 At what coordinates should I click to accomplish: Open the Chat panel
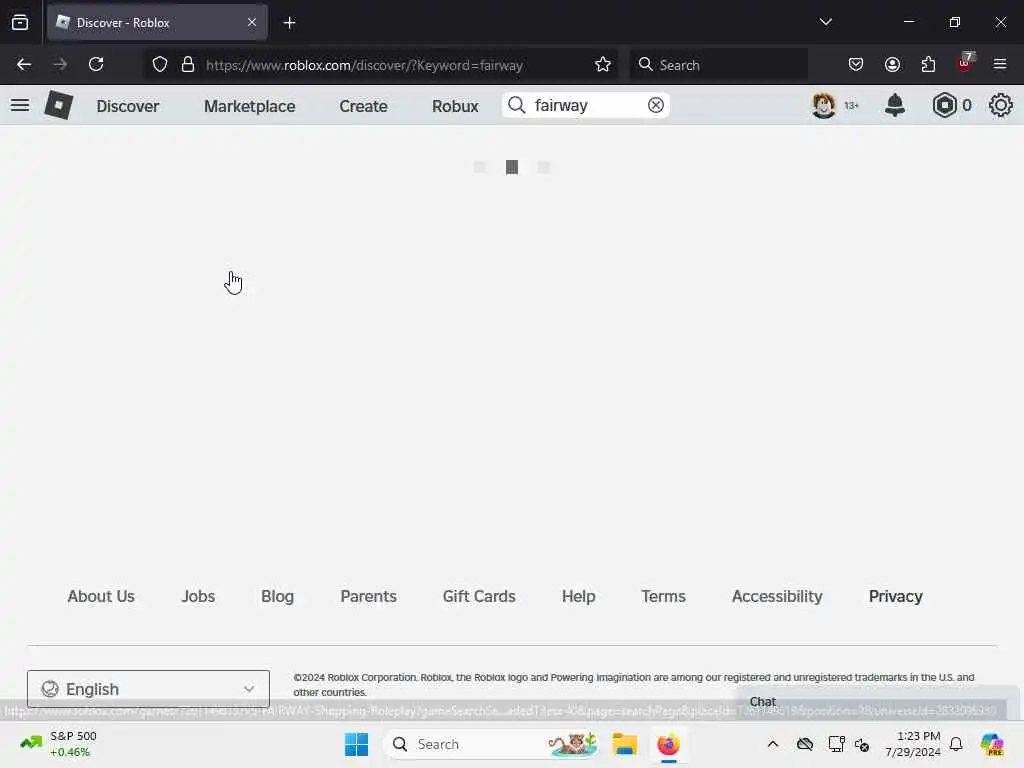pyautogui.click(x=878, y=701)
